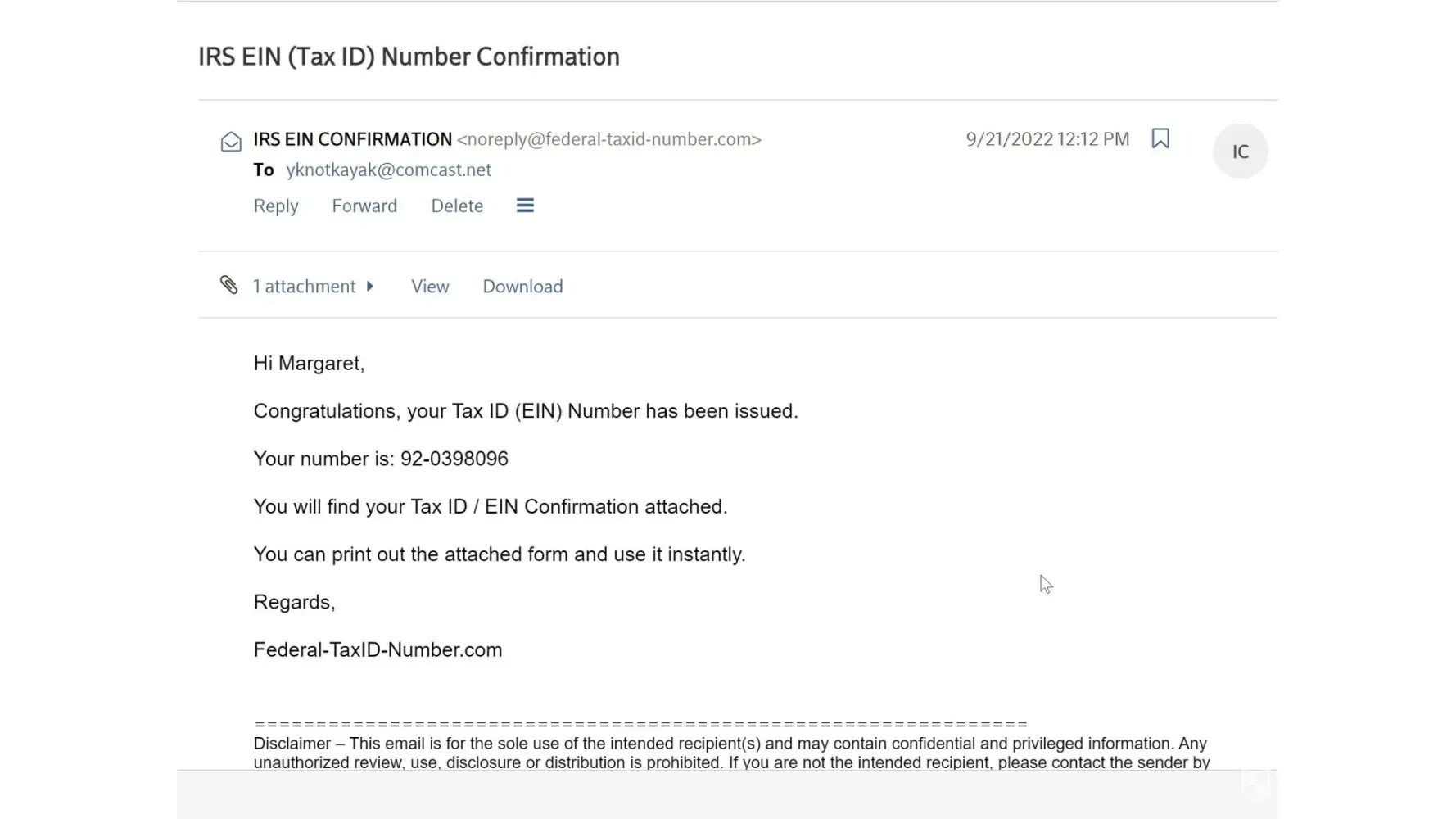Click the email subject heading
Screen dimensions: 1456x819
pyautogui.click(x=409, y=57)
